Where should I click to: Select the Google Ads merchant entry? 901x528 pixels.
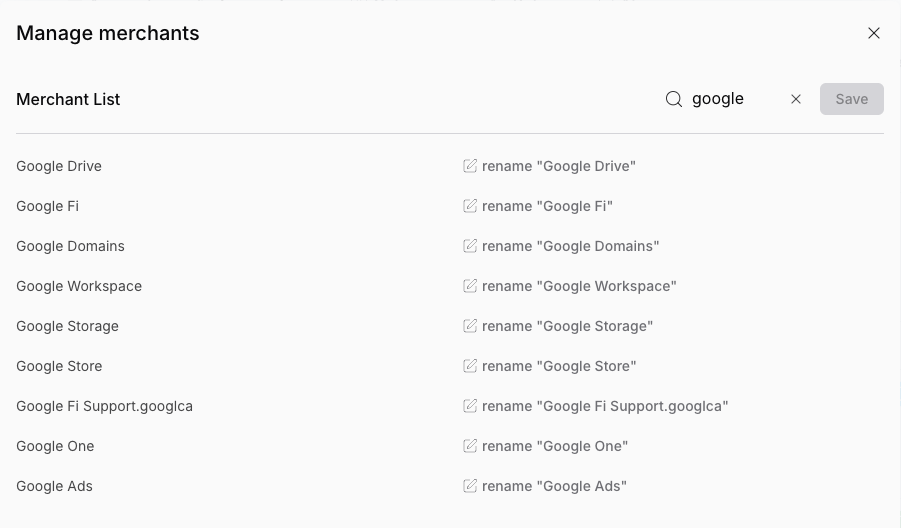click(x=54, y=486)
